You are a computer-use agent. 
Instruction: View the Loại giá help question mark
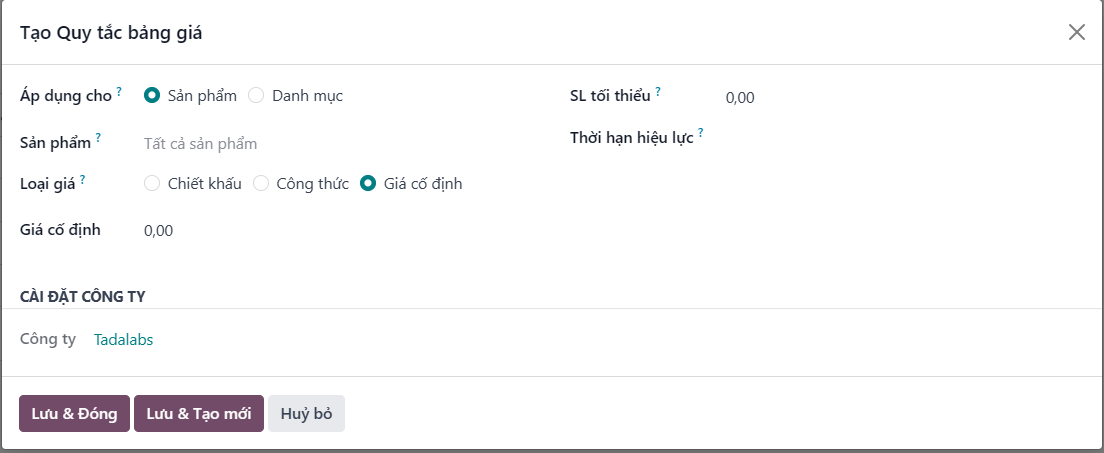click(x=82, y=180)
